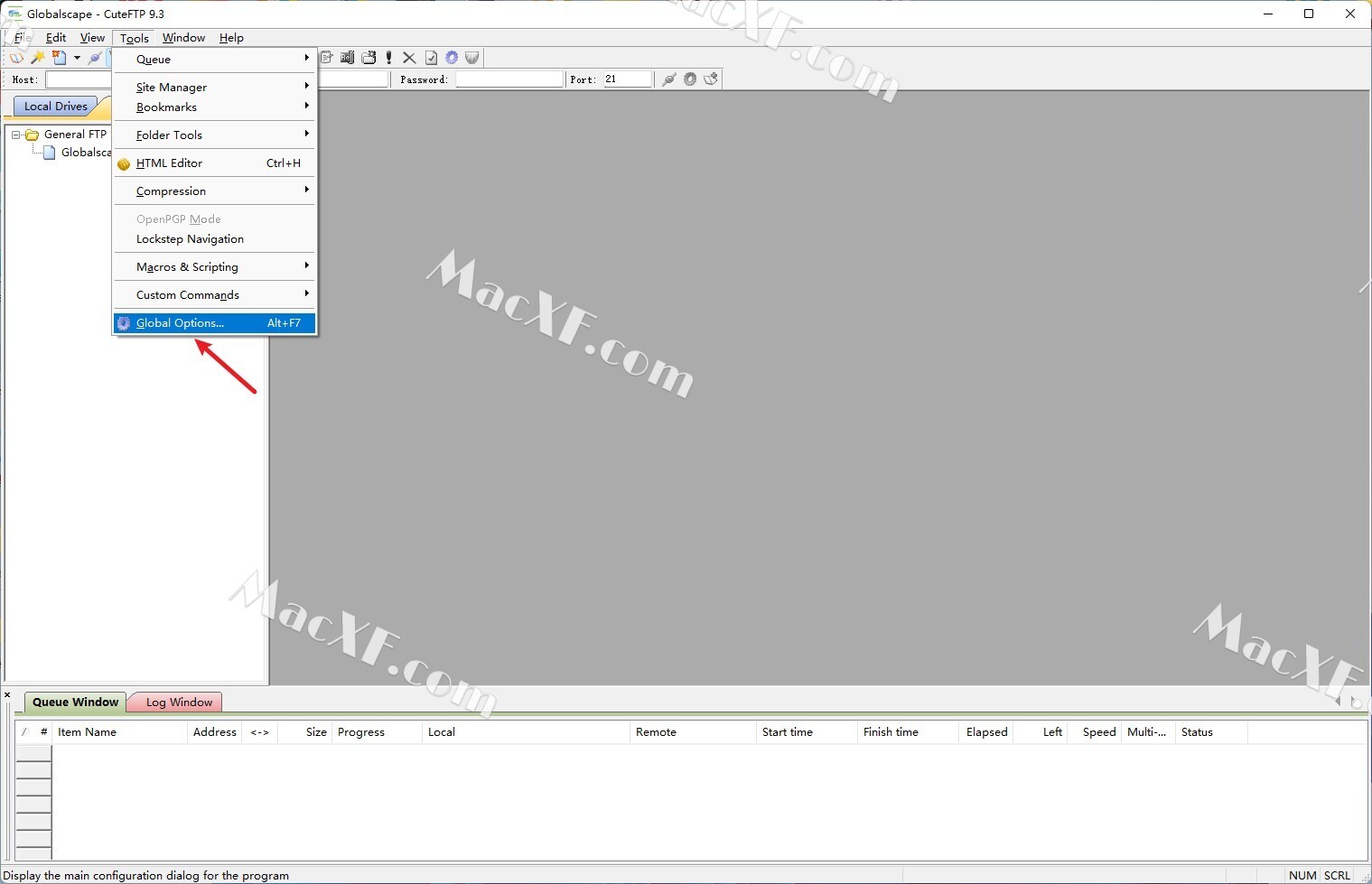Collapse the General FTP tree node
The width and height of the screenshot is (1372, 884).
point(15,135)
